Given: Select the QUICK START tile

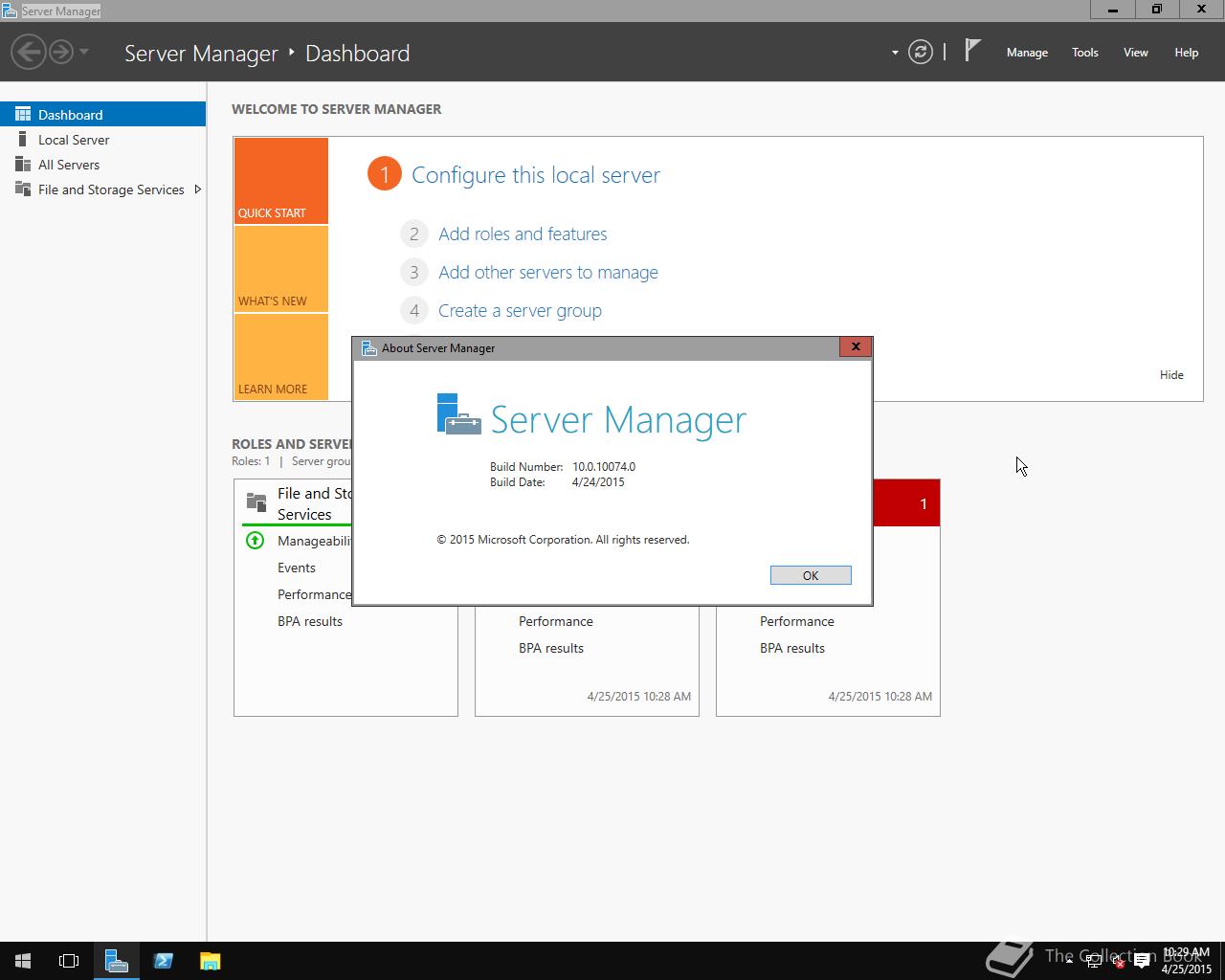Looking at the screenshot, I should 281,181.
